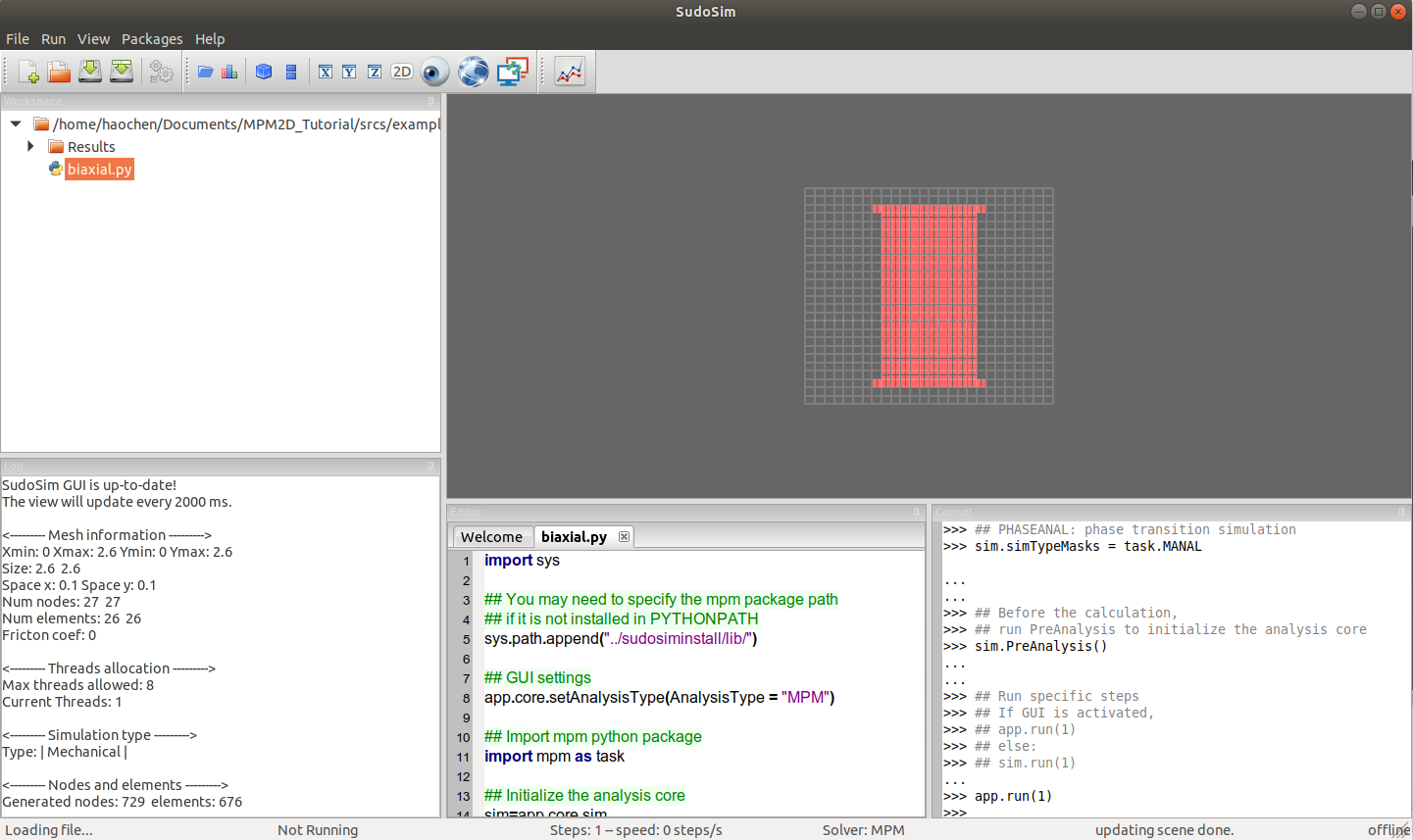Click the setAnalysisType line in the editor
The height and width of the screenshot is (840, 1413).
[659, 698]
